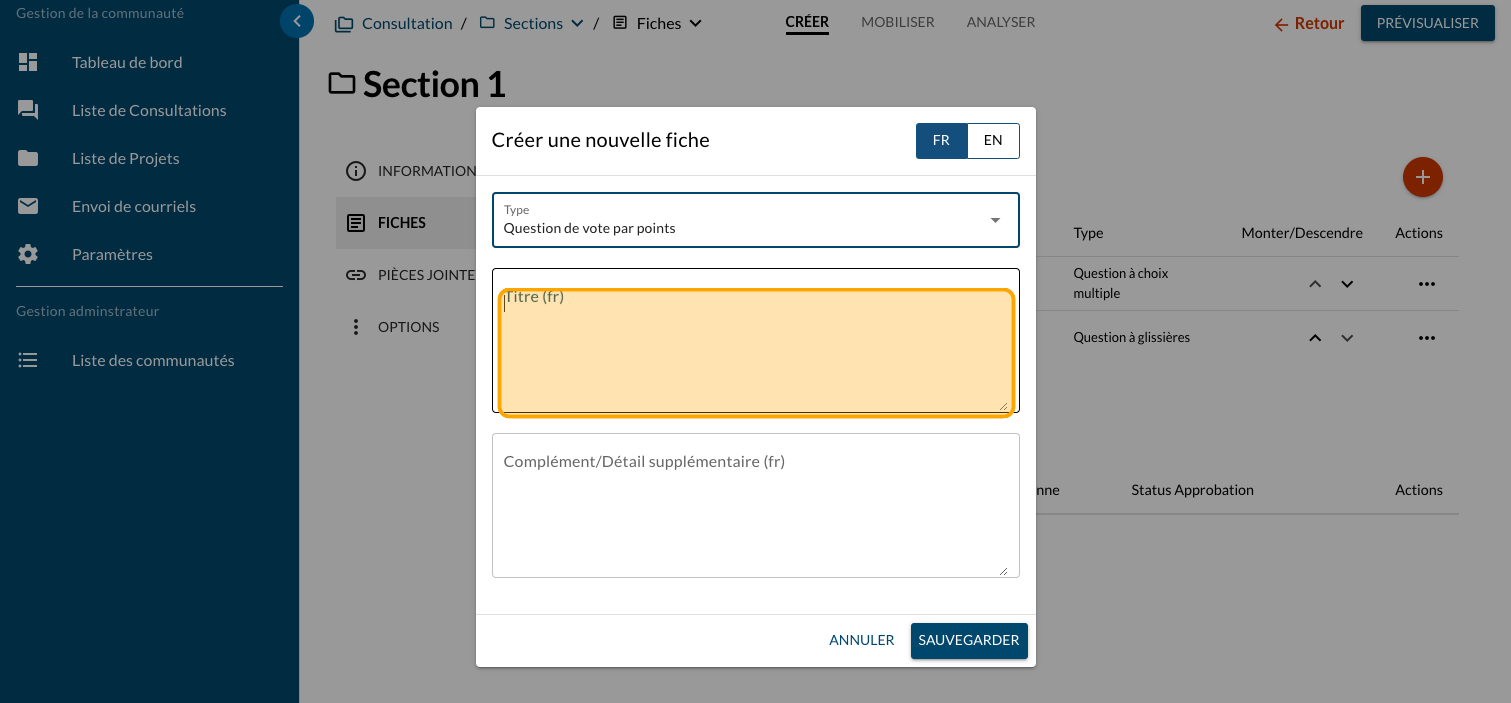Click the Envoi de courriels mail icon
Viewport: 1511px width, 703px height.
coord(28,206)
